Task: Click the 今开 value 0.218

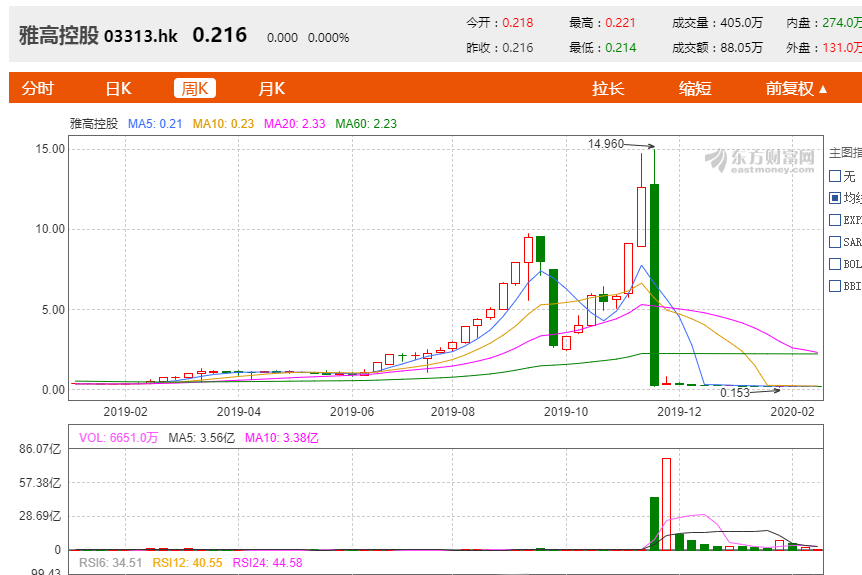Action: click(x=518, y=23)
